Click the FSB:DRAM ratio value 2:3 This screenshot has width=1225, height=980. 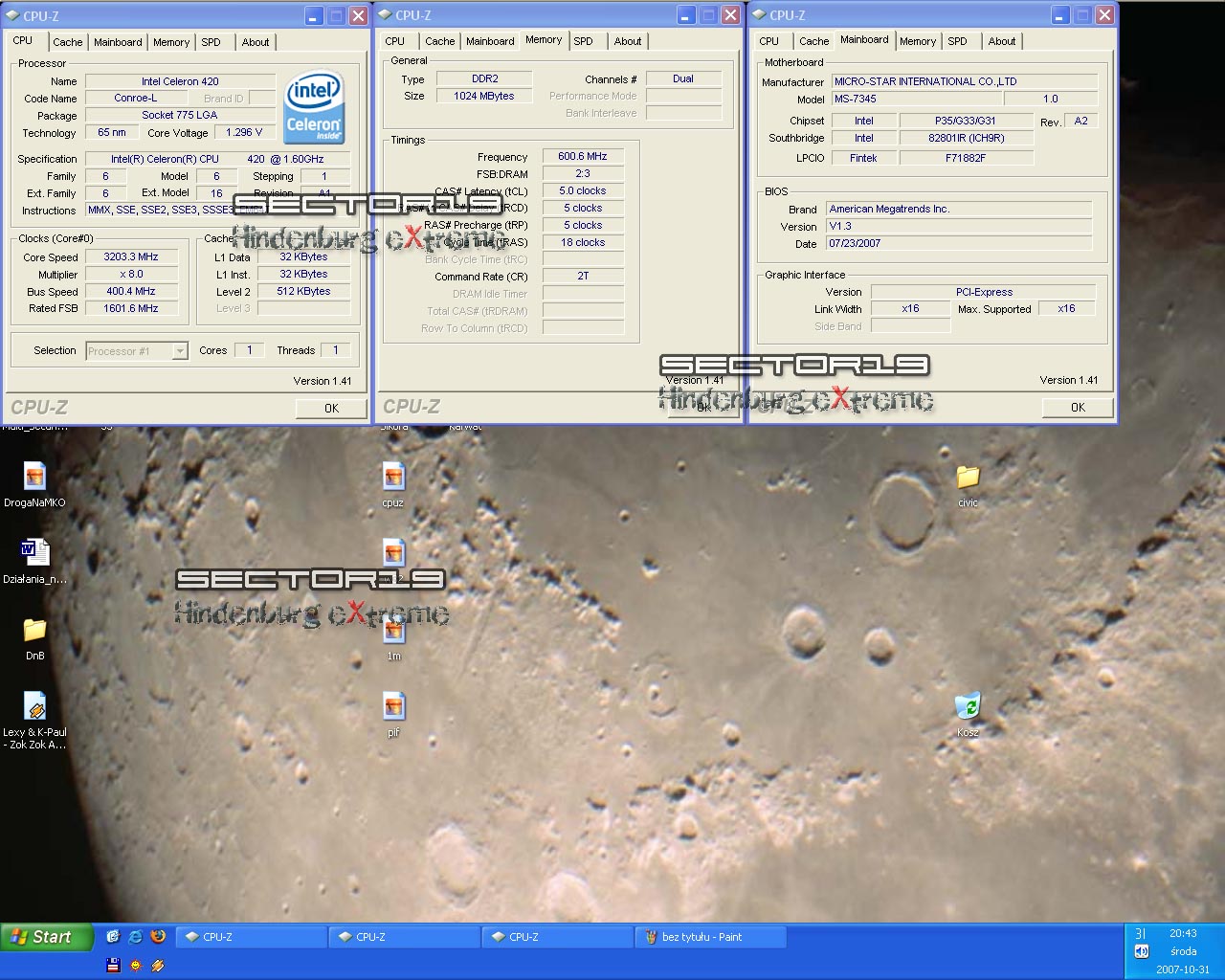[583, 173]
